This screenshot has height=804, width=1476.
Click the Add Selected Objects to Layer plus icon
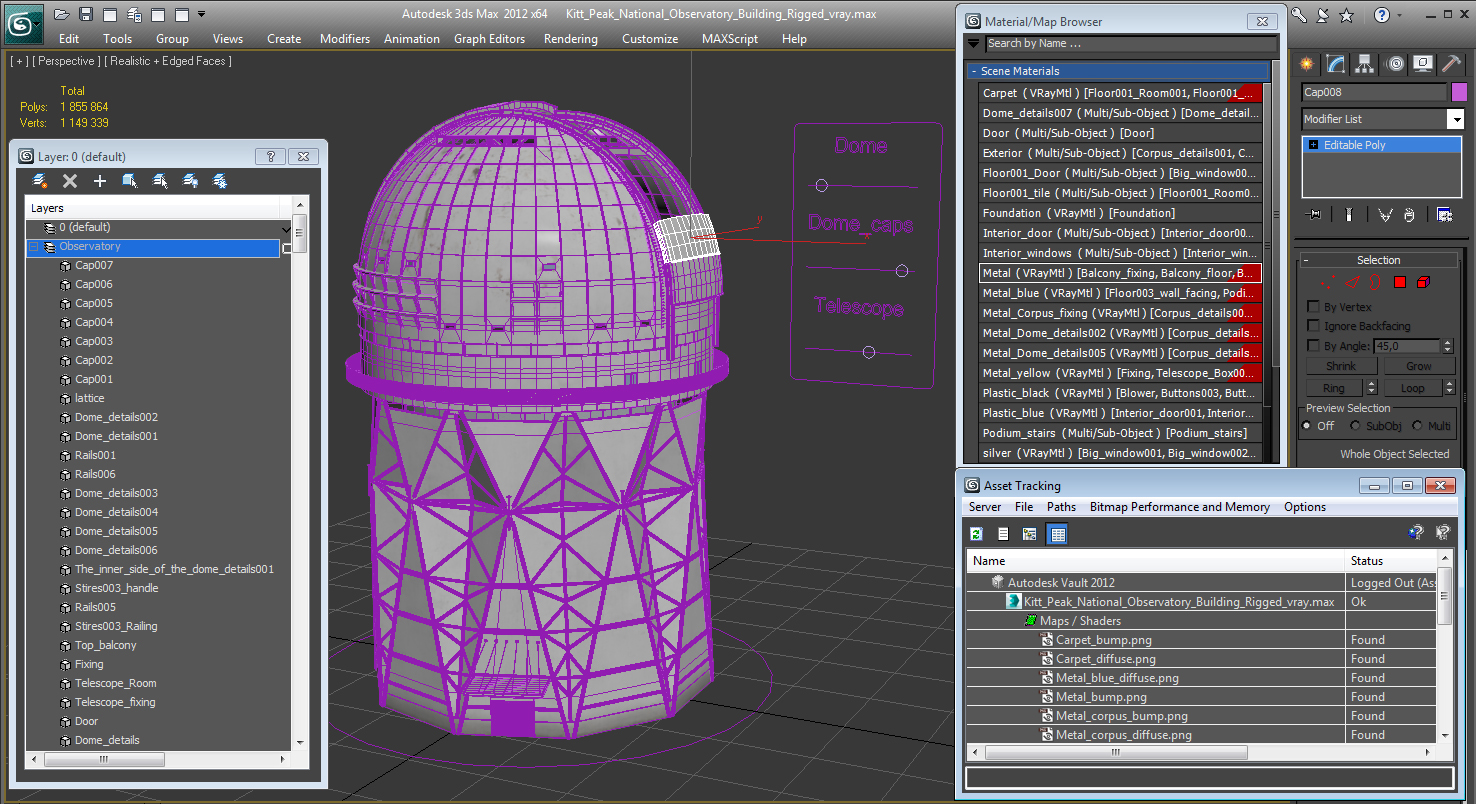[x=100, y=181]
